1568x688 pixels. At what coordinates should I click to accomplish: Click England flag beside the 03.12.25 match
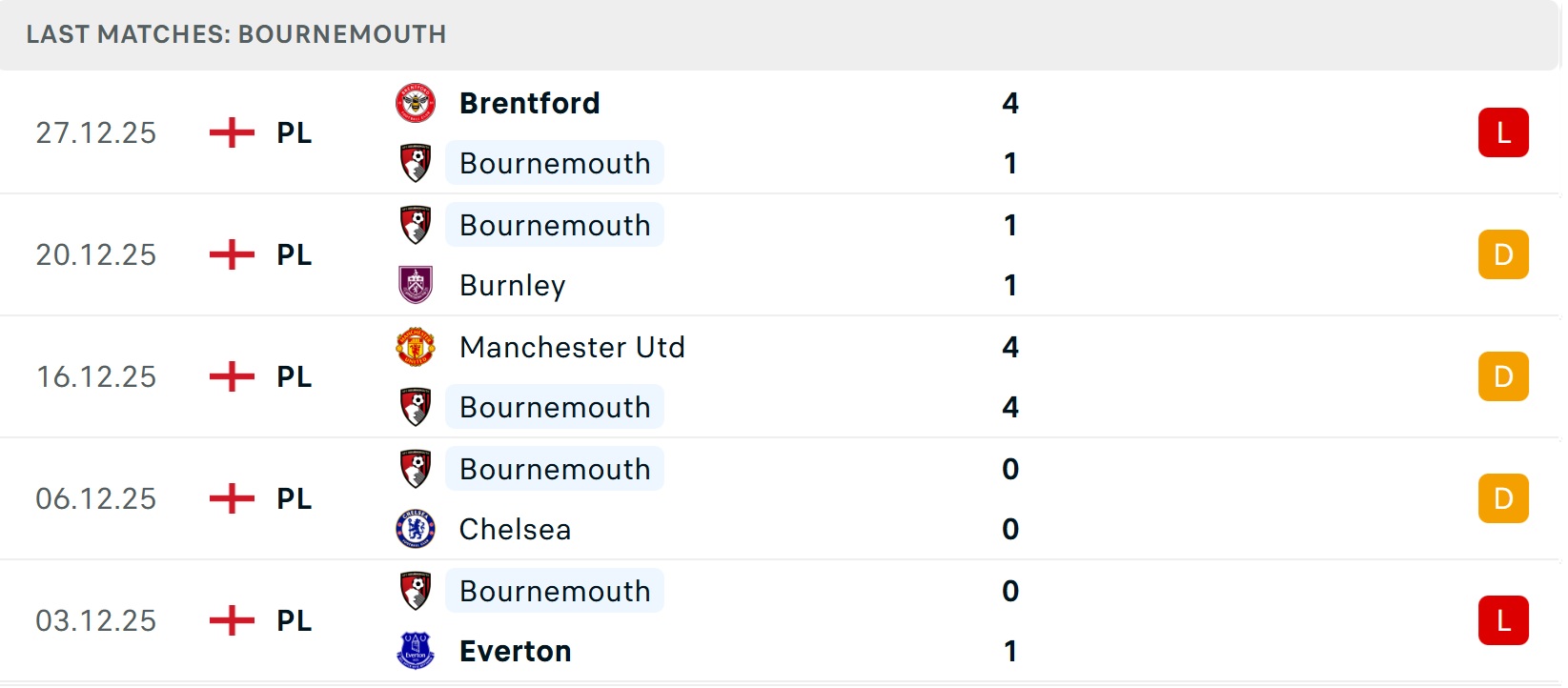coord(232,620)
